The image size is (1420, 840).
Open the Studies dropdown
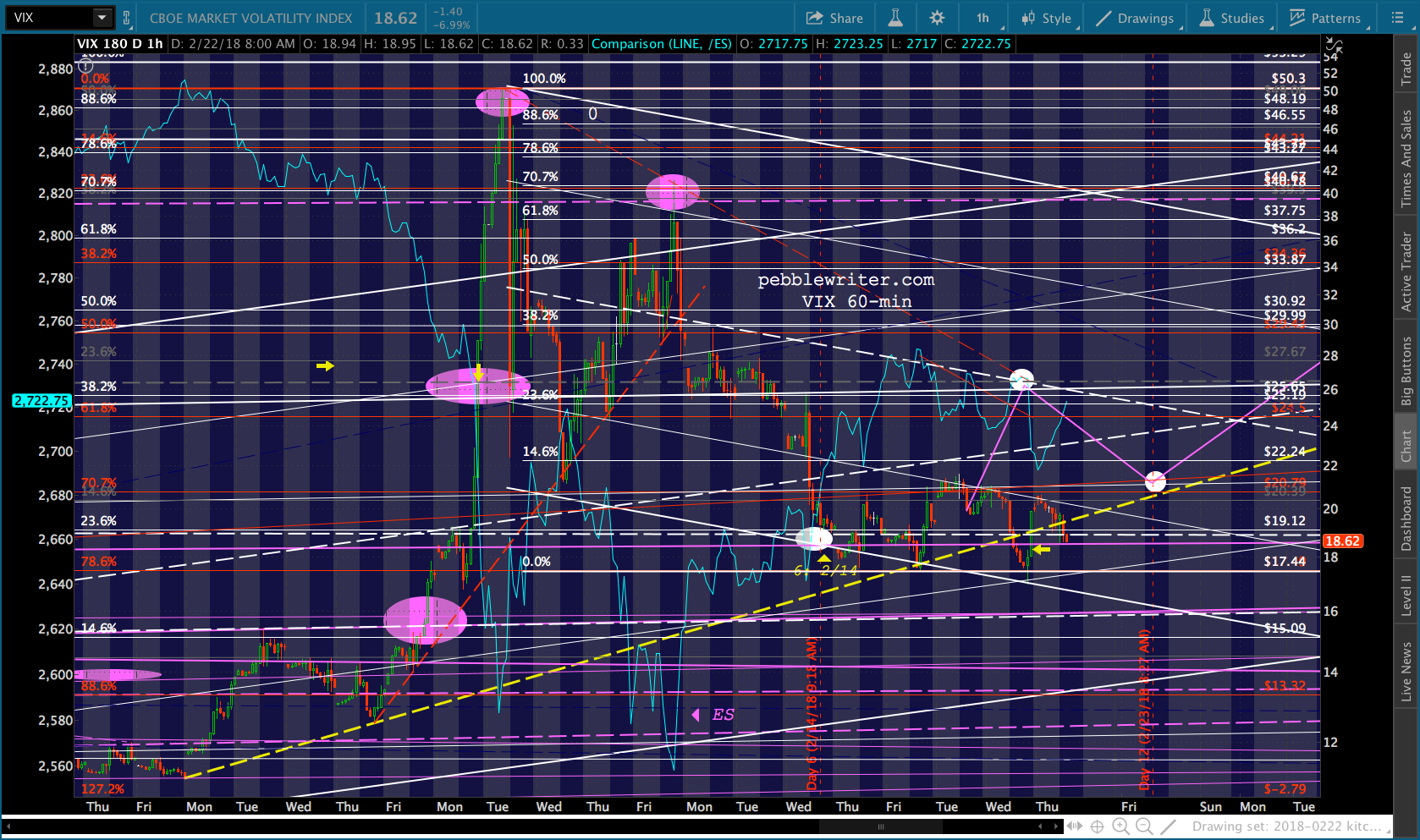pos(1232,18)
